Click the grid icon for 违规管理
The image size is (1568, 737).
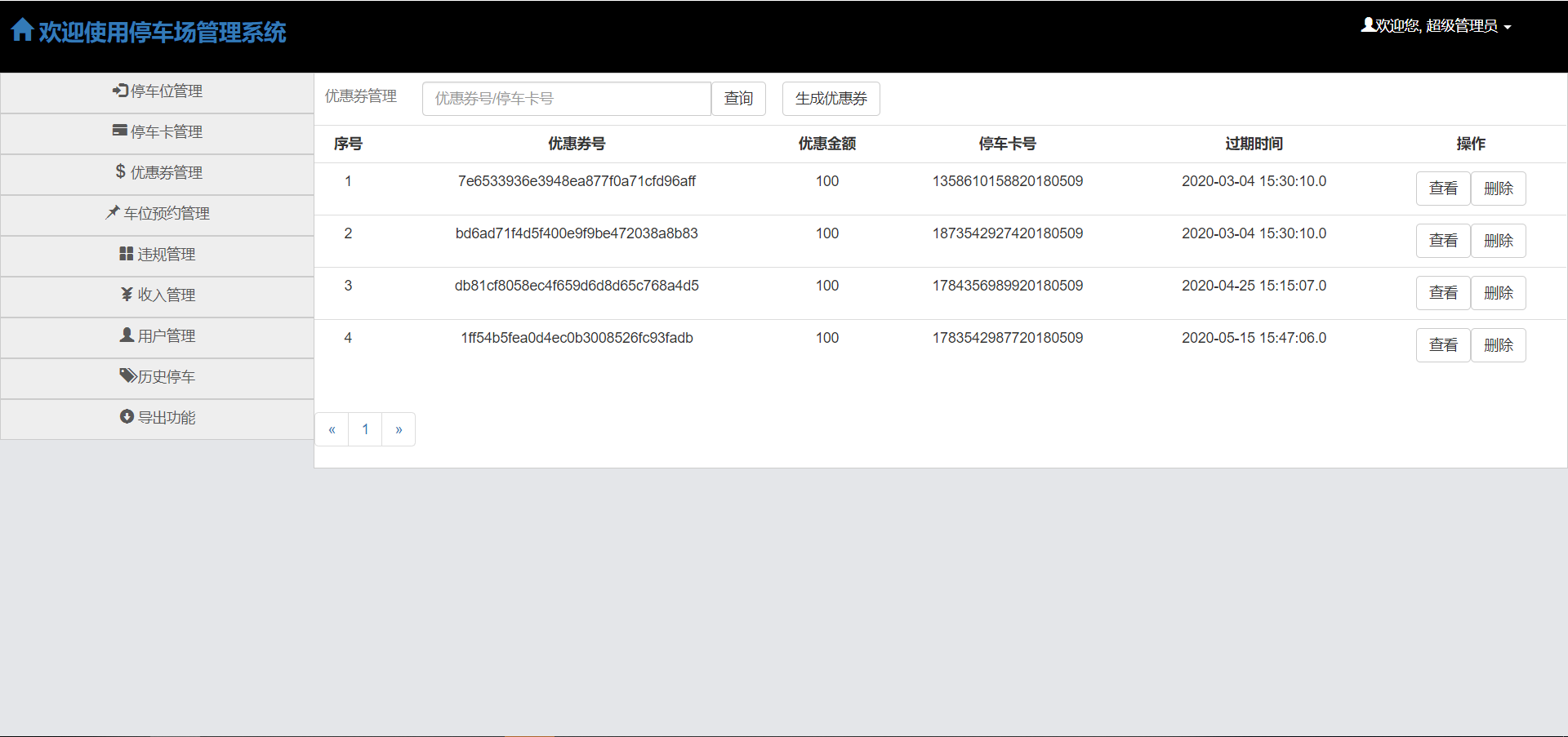point(127,254)
